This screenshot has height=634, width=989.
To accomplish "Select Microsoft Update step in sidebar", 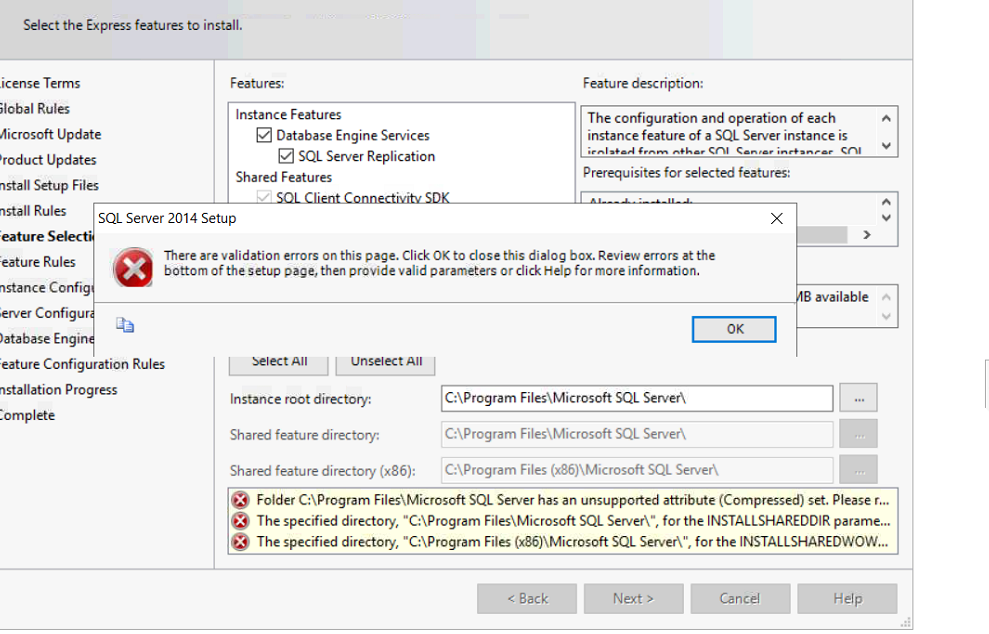I will coord(50,134).
